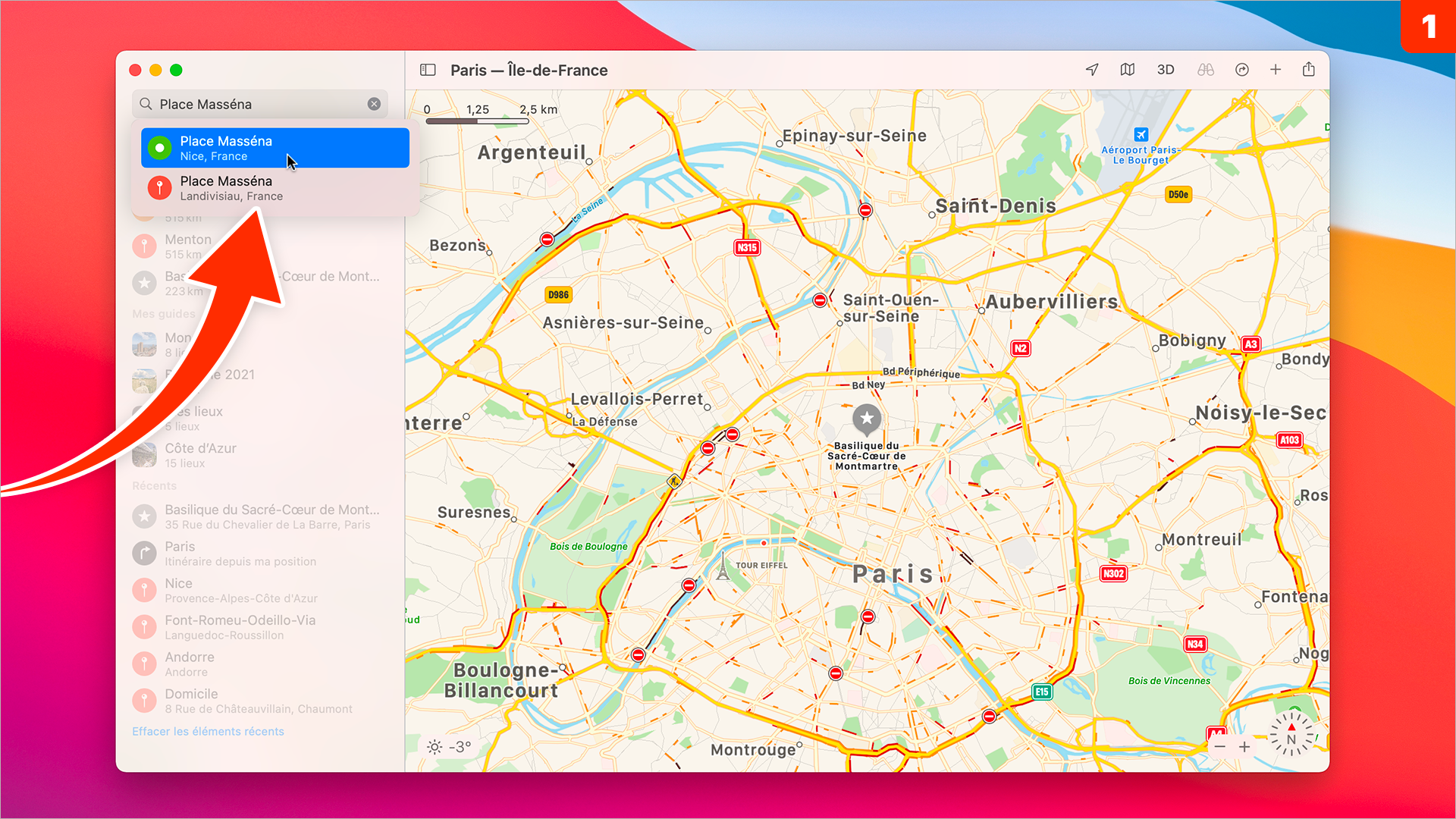
Task: Click the Montreuil city label
Action: pos(1202,539)
